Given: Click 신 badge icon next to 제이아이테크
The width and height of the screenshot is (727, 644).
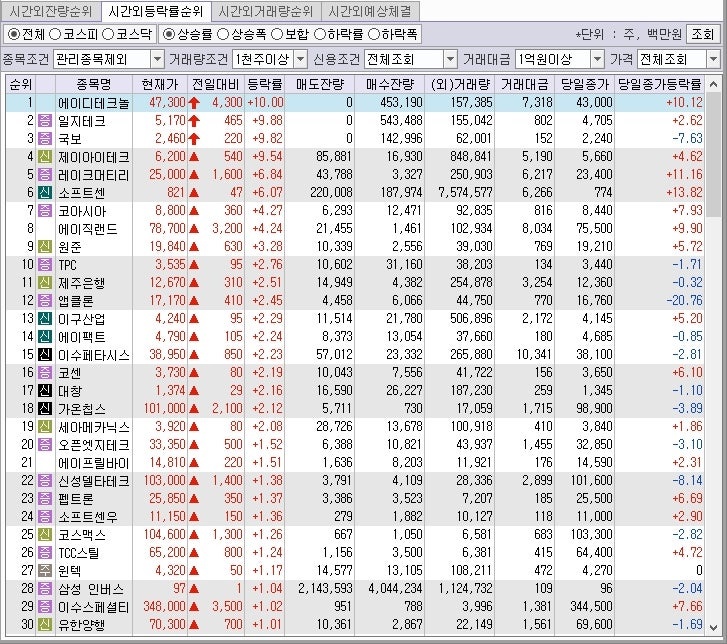Looking at the screenshot, I should click(x=45, y=157).
